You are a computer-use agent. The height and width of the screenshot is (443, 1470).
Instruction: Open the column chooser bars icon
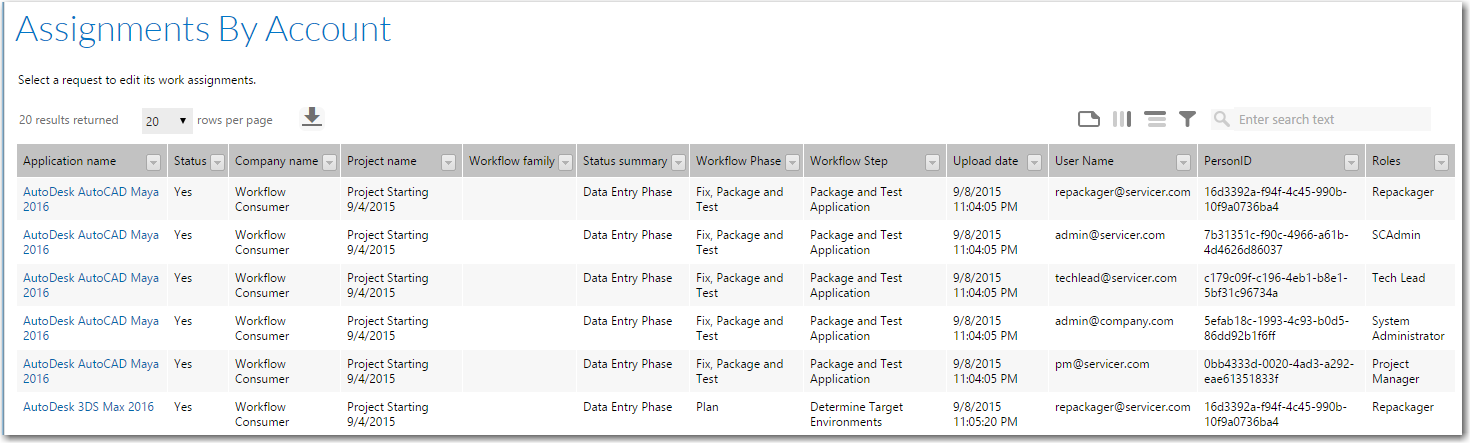pyautogui.click(x=1122, y=119)
